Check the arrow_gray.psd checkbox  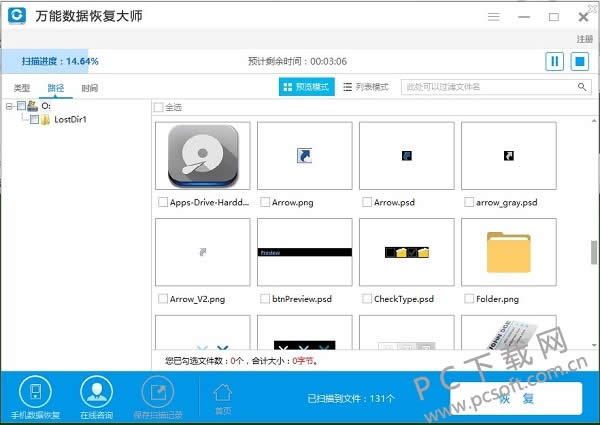[469, 202]
